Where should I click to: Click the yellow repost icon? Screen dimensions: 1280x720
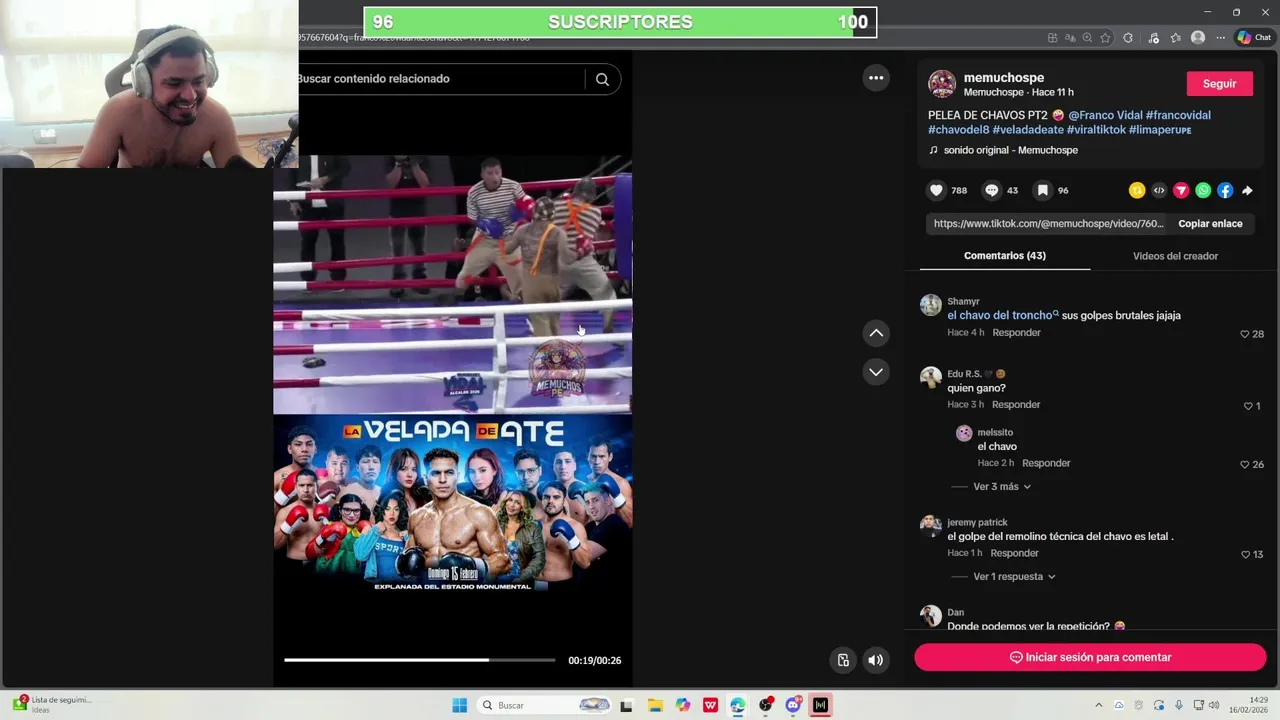click(1137, 190)
